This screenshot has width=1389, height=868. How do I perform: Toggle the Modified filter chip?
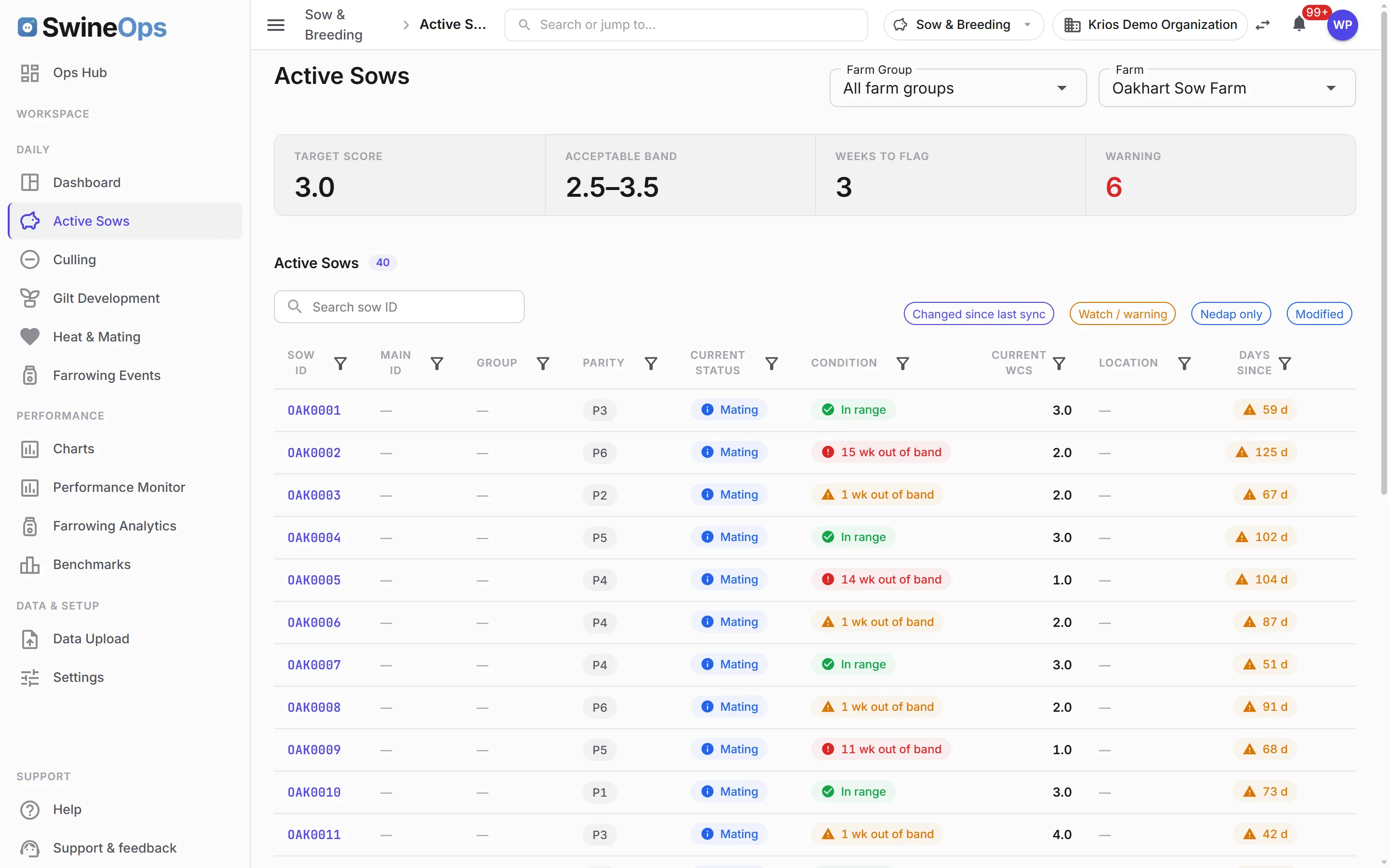(1319, 313)
